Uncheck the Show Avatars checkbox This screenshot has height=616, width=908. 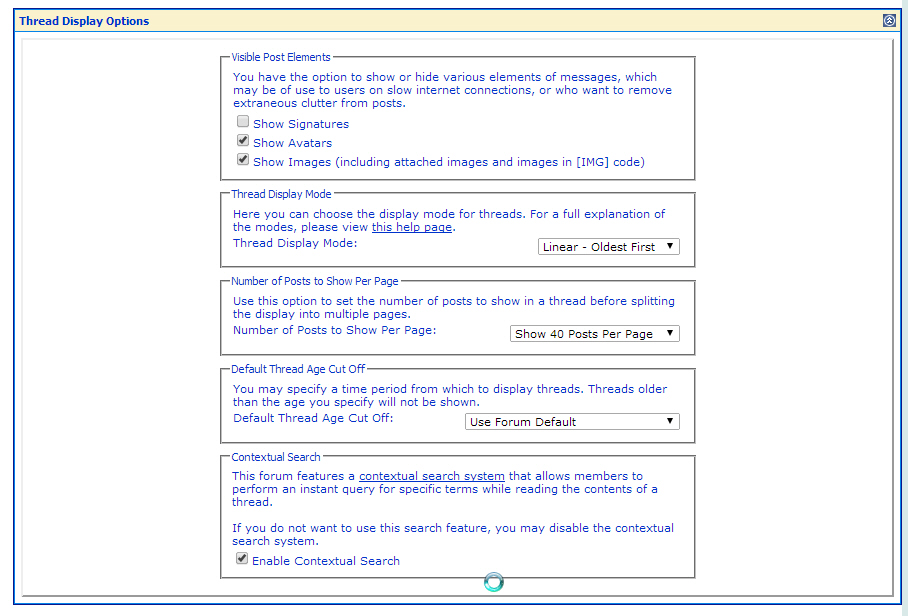click(243, 141)
